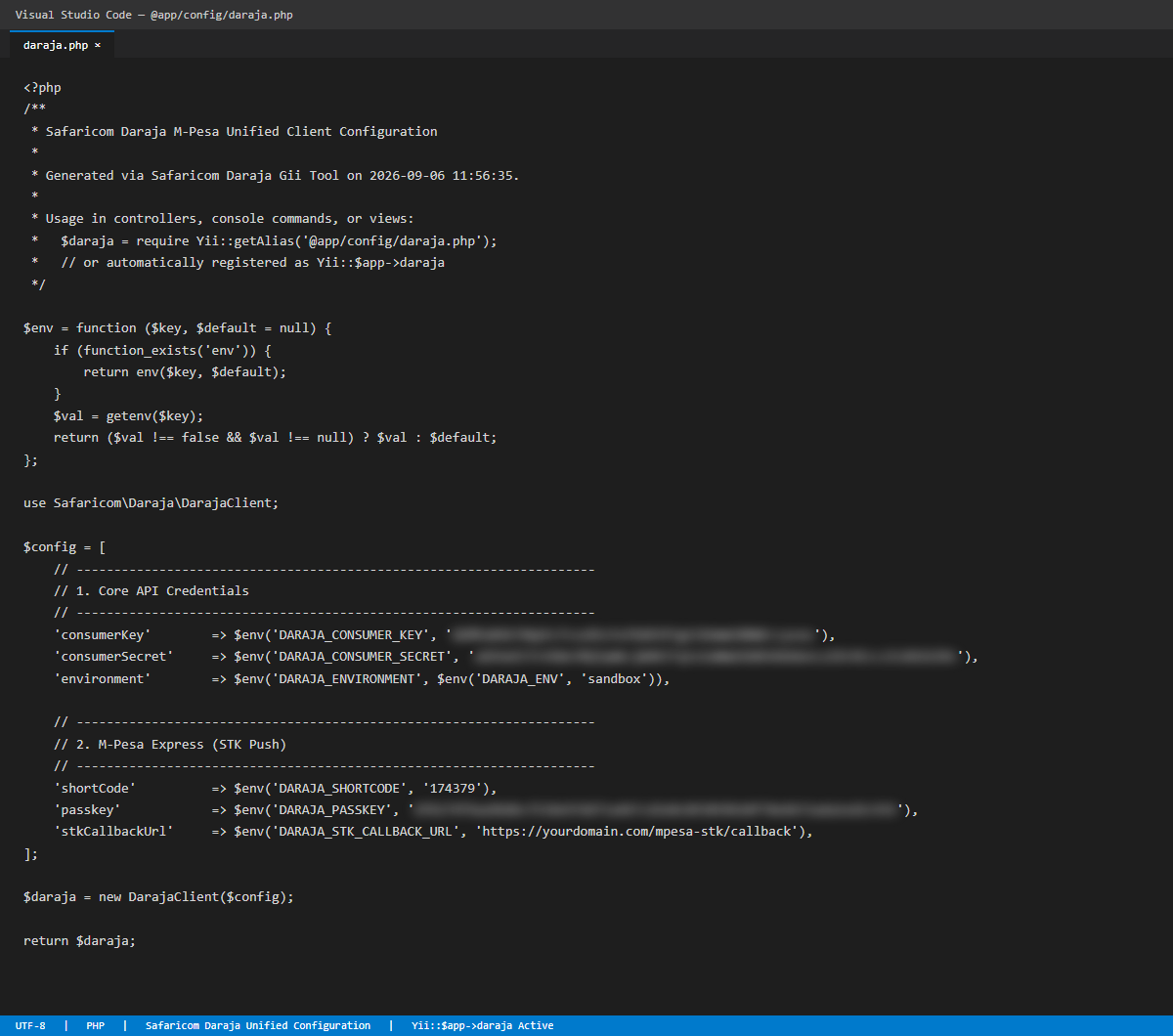
Task: Click the "if (function_exists('env'))" line
Action: (x=162, y=350)
